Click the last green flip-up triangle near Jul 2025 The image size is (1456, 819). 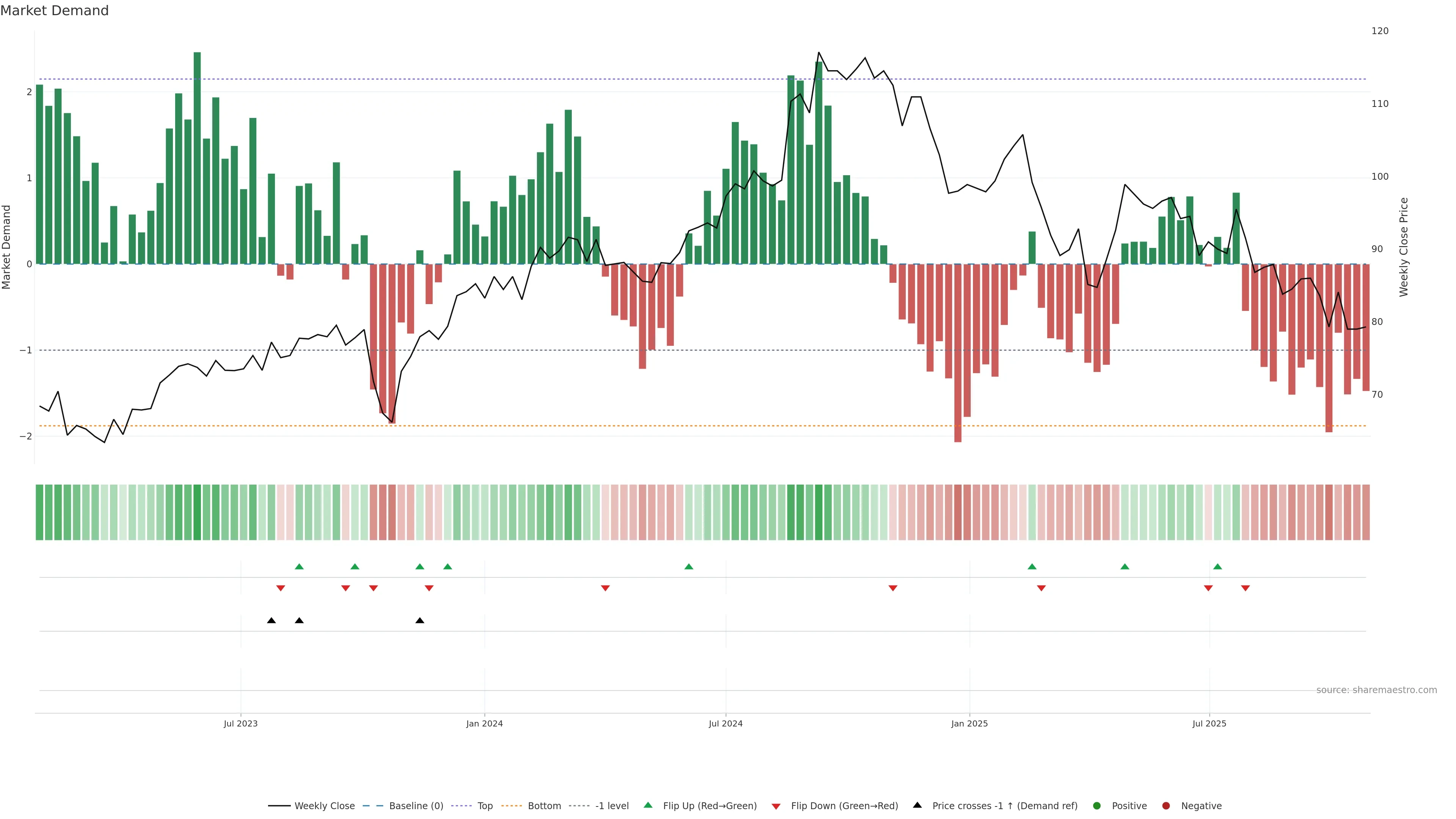[x=1218, y=566]
